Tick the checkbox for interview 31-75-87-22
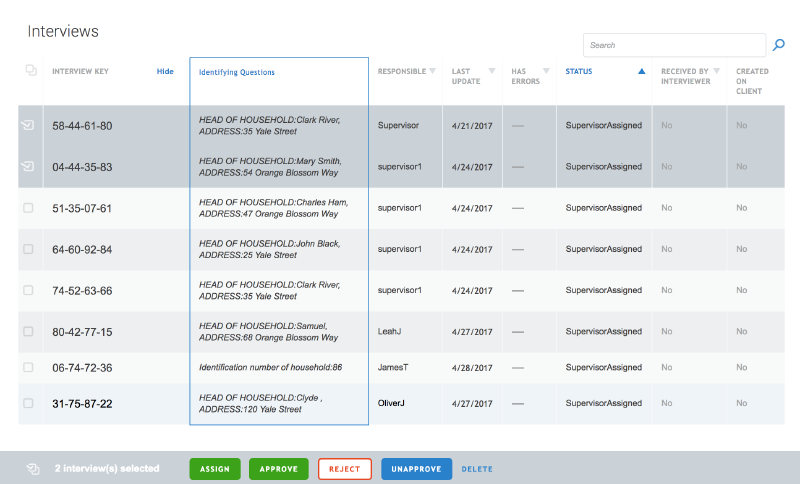Image resolution: width=800 pixels, height=484 pixels. [x=28, y=404]
